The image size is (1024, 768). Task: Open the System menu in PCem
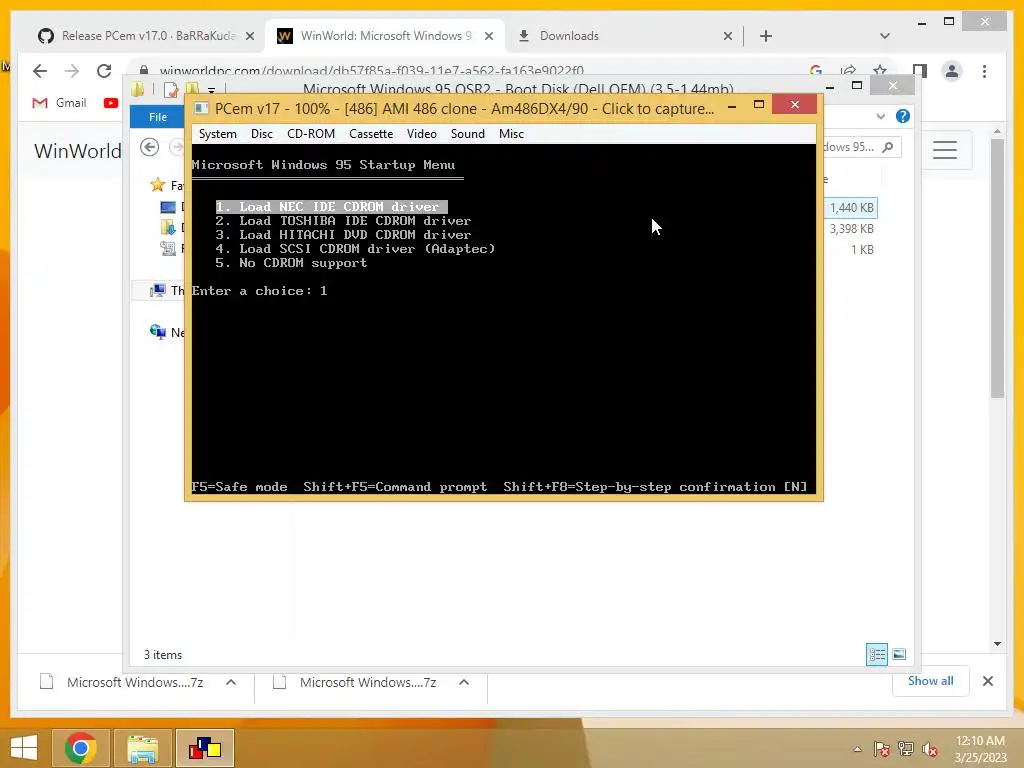217,134
